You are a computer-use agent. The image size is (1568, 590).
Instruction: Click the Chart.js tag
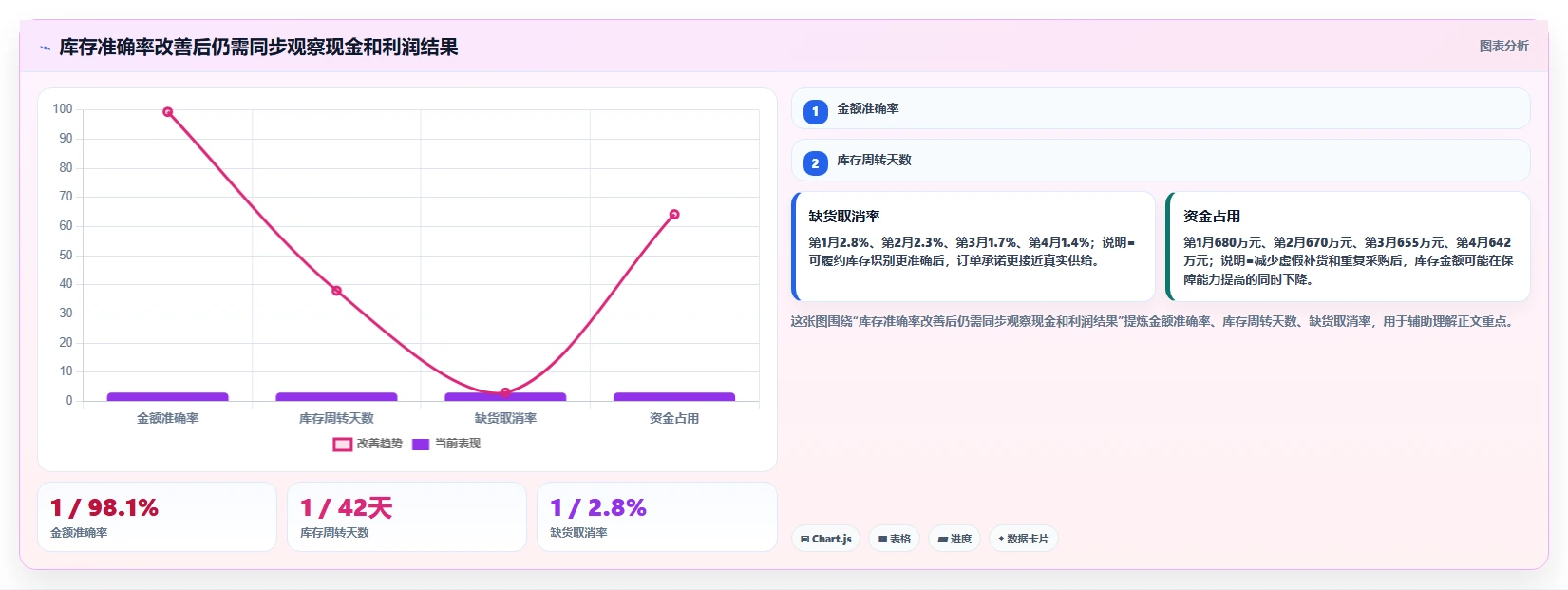click(x=826, y=539)
